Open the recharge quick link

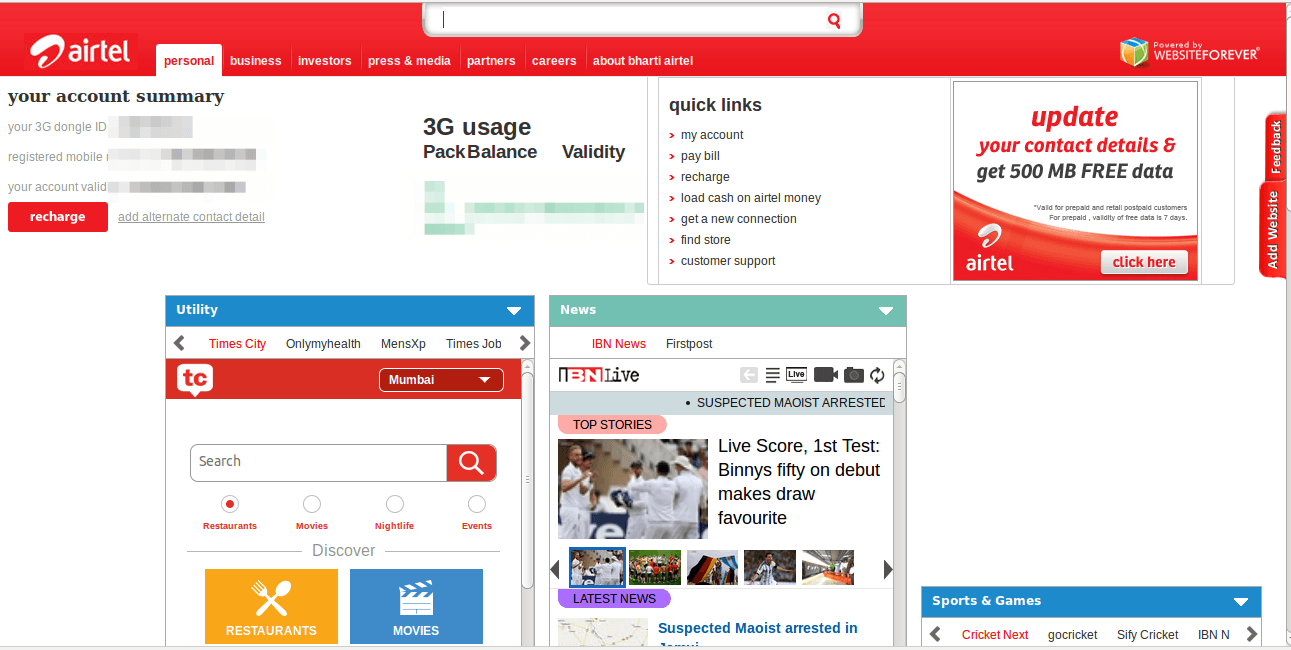(x=705, y=177)
